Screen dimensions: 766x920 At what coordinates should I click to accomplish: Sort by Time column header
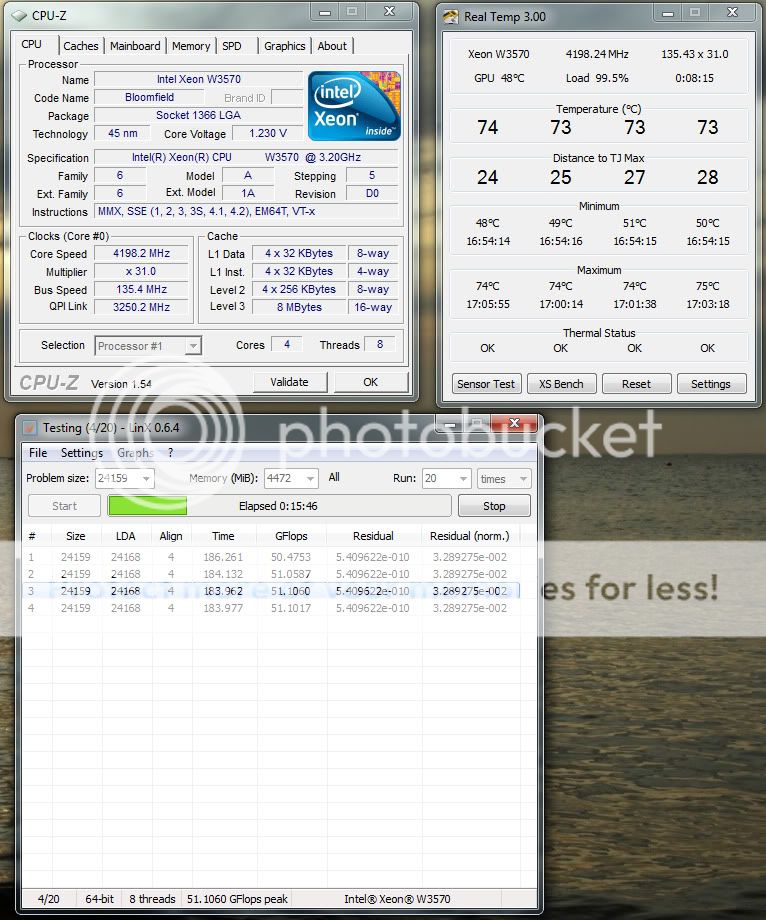[223, 536]
